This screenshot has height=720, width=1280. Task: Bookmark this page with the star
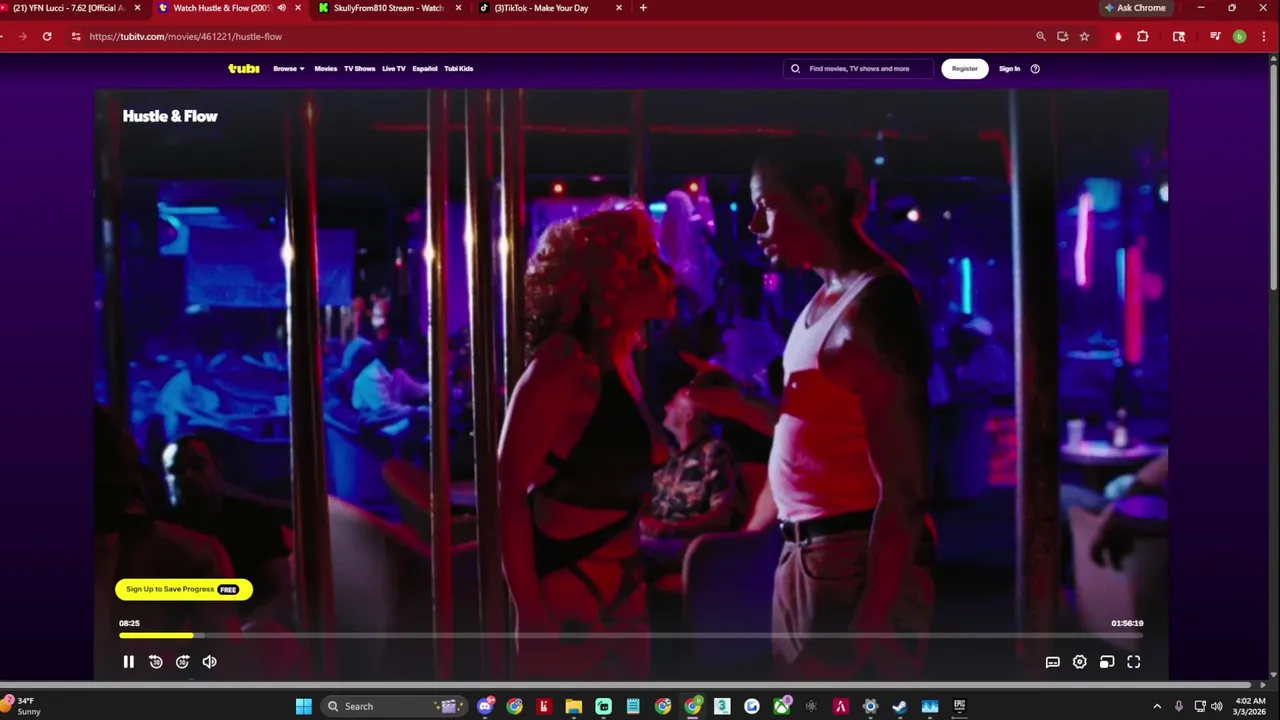(1084, 36)
